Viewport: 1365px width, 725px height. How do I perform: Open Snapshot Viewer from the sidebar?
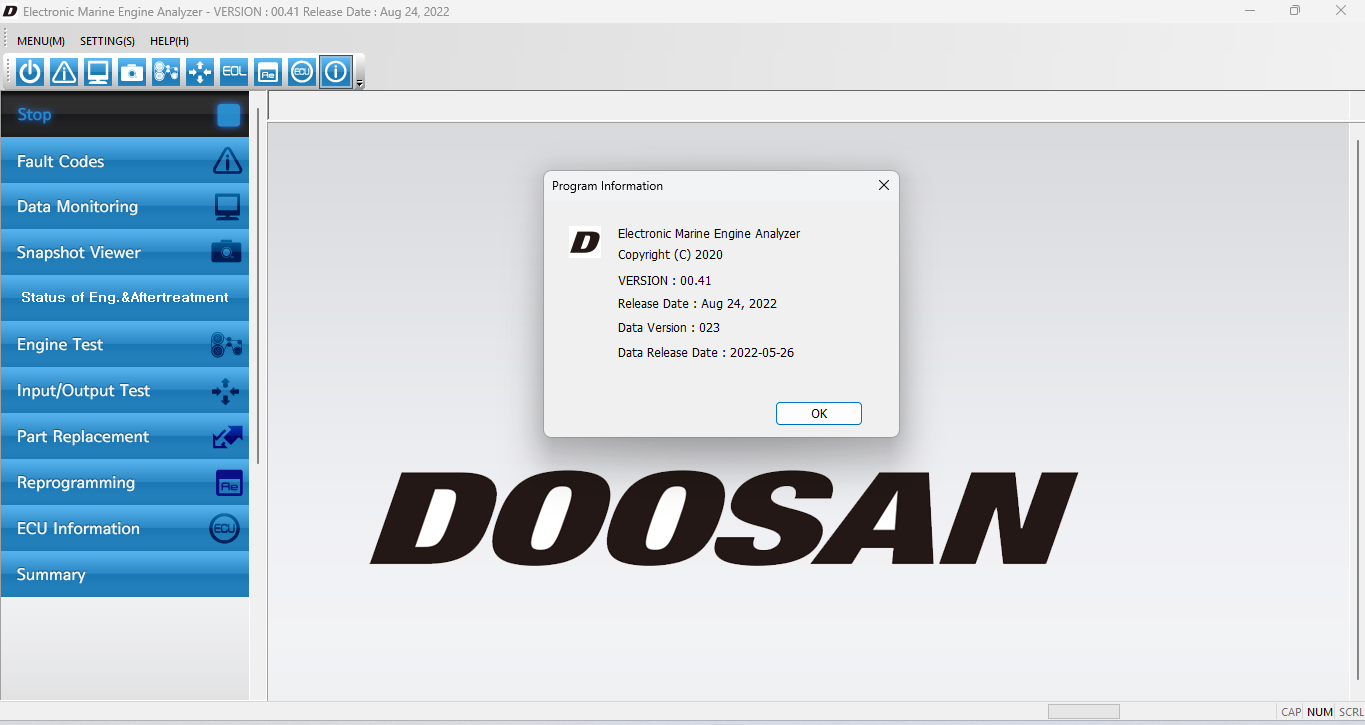point(125,253)
